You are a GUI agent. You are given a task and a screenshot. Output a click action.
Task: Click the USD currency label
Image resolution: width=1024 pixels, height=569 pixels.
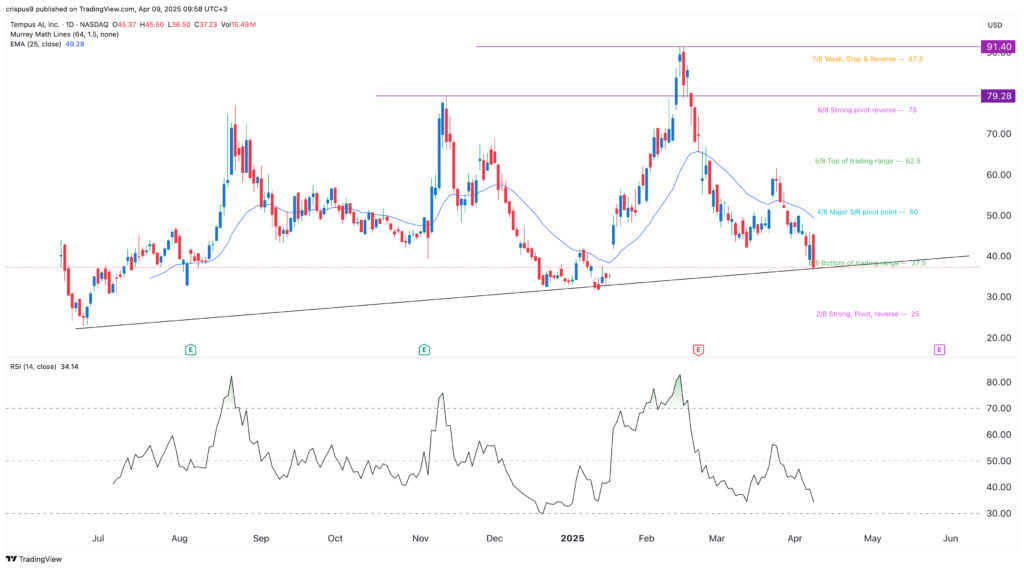(x=995, y=25)
